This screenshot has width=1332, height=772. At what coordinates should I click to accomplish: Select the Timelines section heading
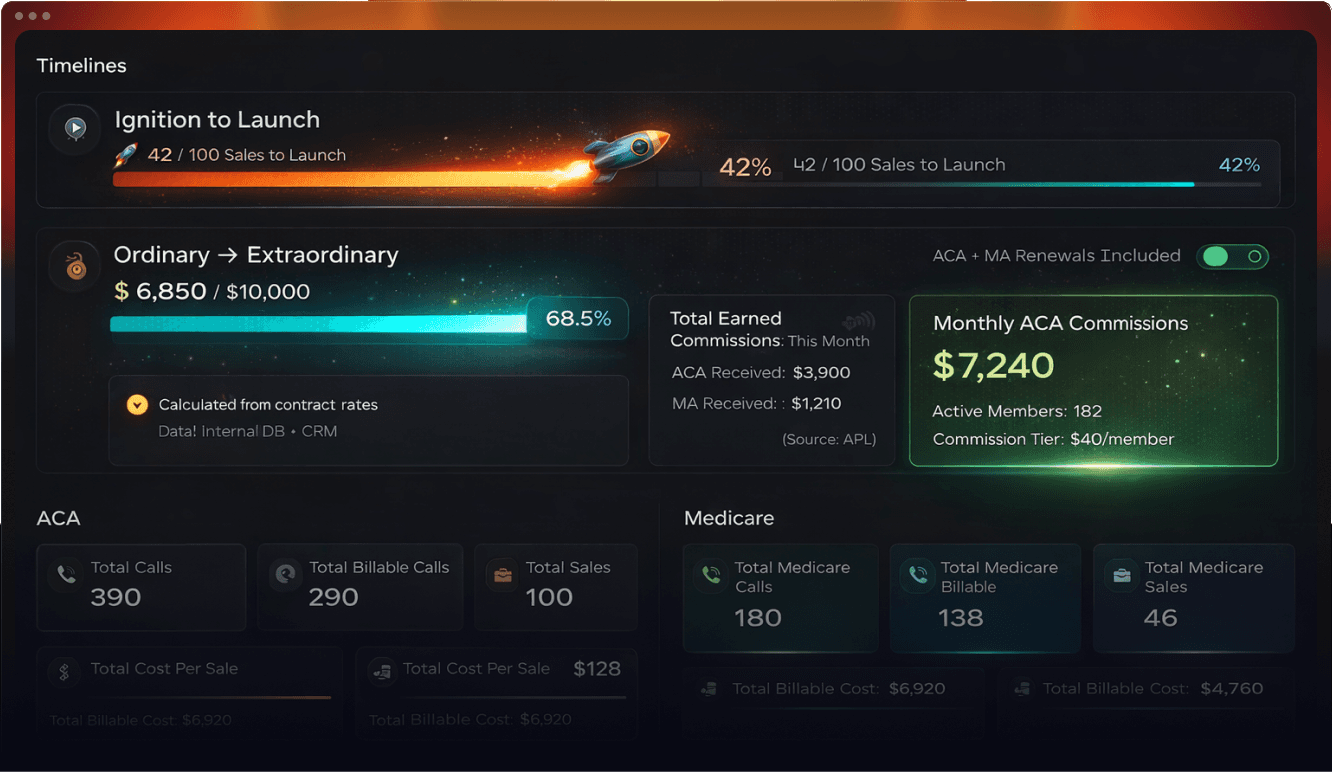pyautogui.click(x=81, y=66)
